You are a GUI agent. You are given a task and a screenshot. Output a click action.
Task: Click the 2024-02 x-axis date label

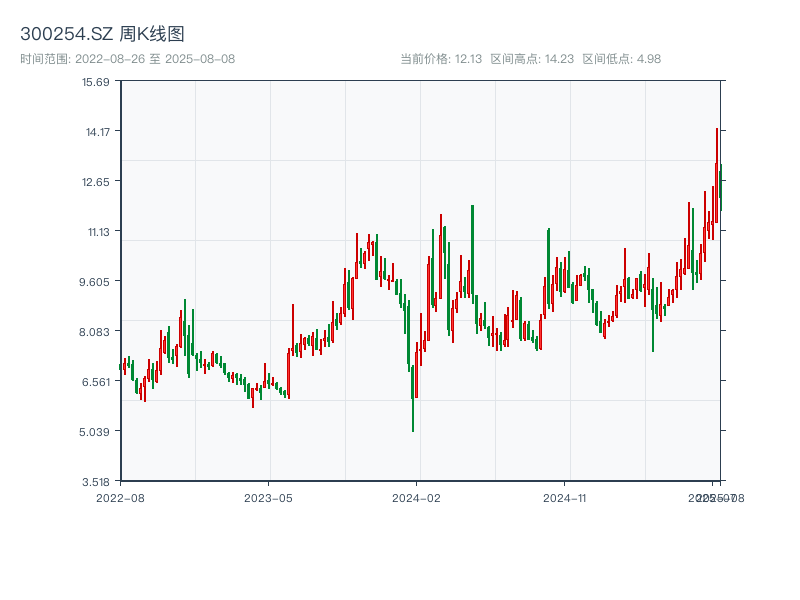click(x=416, y=497)
